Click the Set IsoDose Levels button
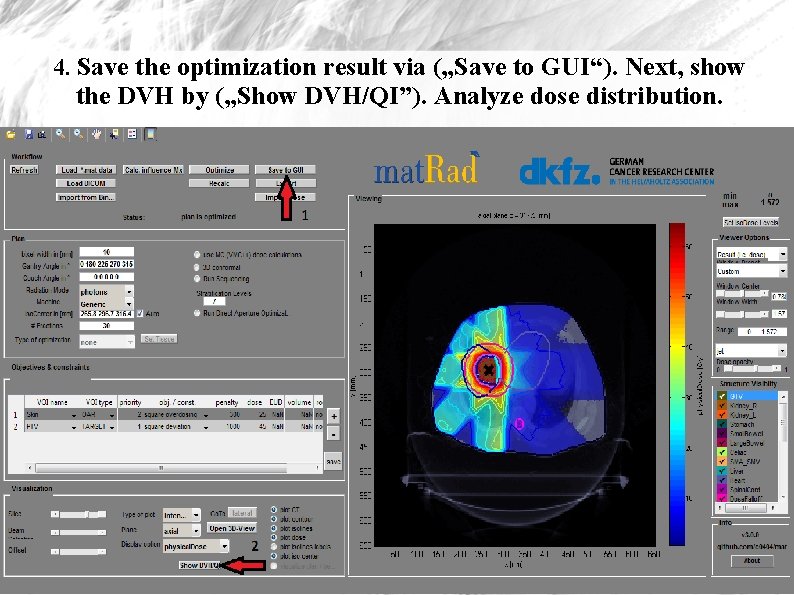 pos(751,222)
